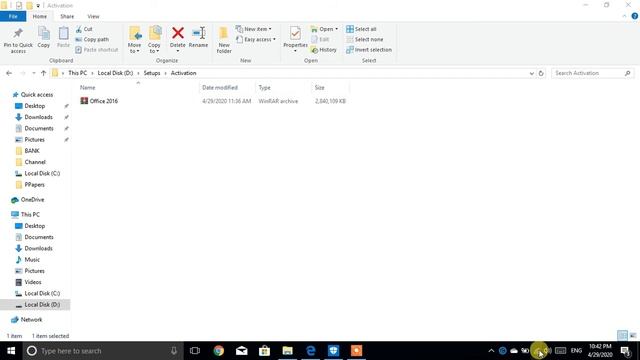Image resolution: width=640 pixels, height=360 pixels.
Task: Open Google Chrome from the taskbar
Action: click(x=219, y=351)
